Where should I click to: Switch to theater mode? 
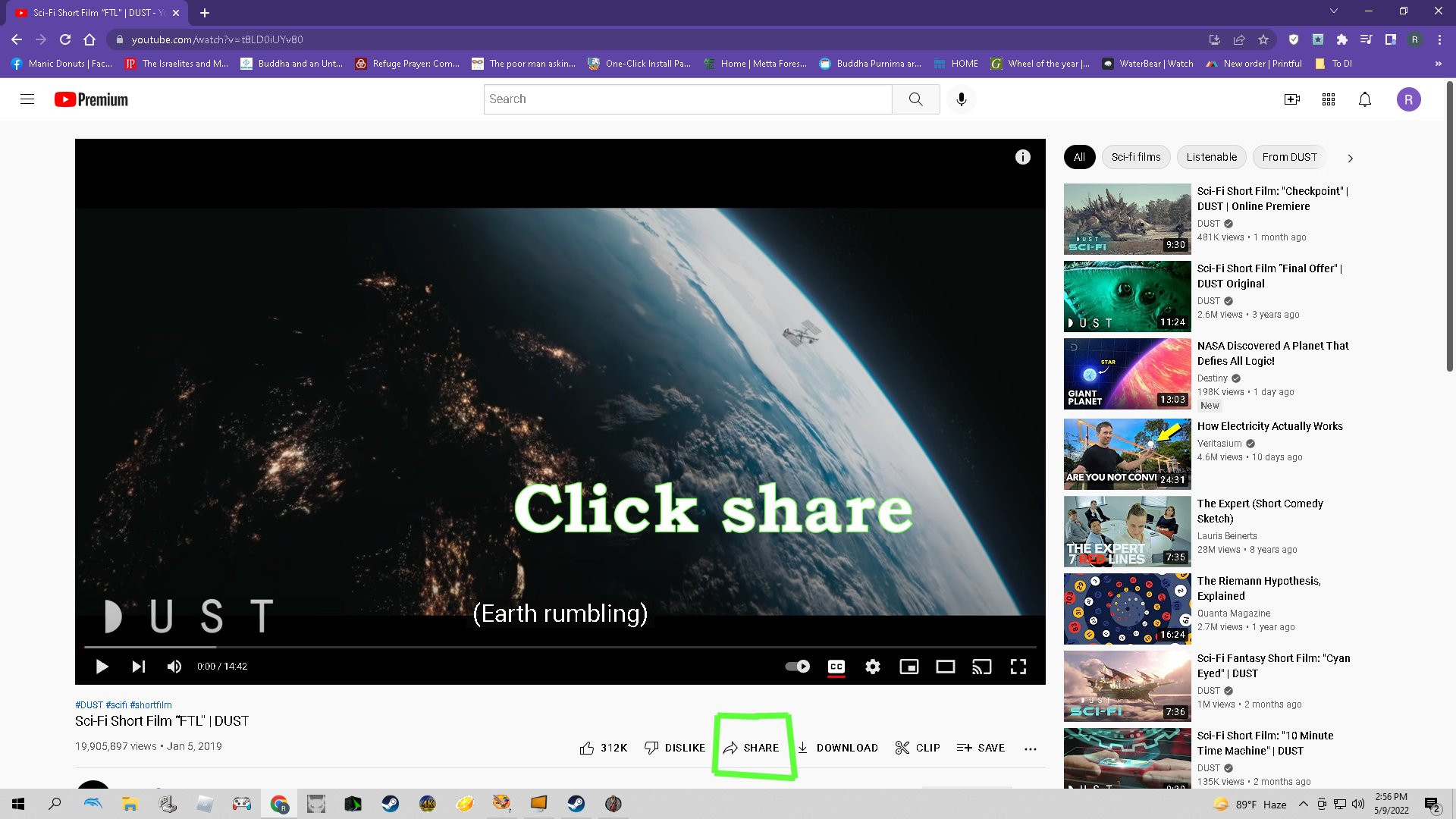(x=946, y=667)
